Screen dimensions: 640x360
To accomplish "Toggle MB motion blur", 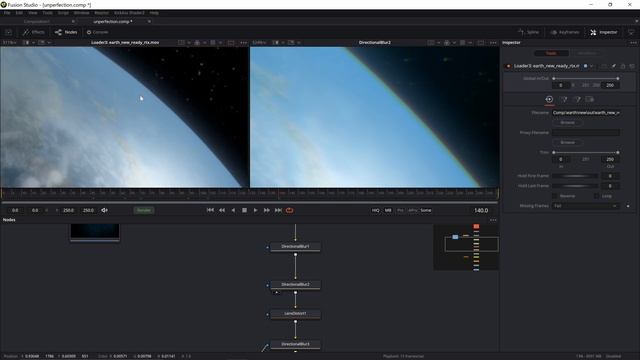I will pyautogui.click(x=388, y=210).
